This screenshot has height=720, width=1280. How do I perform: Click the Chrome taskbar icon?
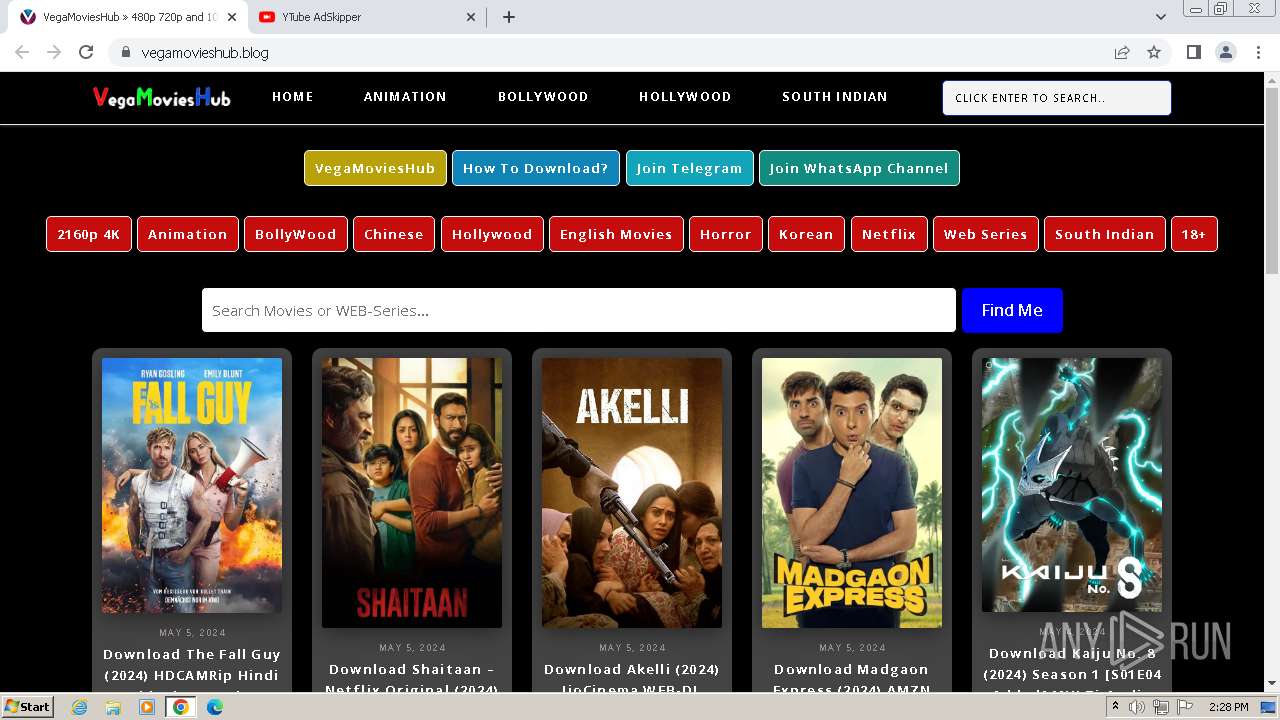click(181, 707)
